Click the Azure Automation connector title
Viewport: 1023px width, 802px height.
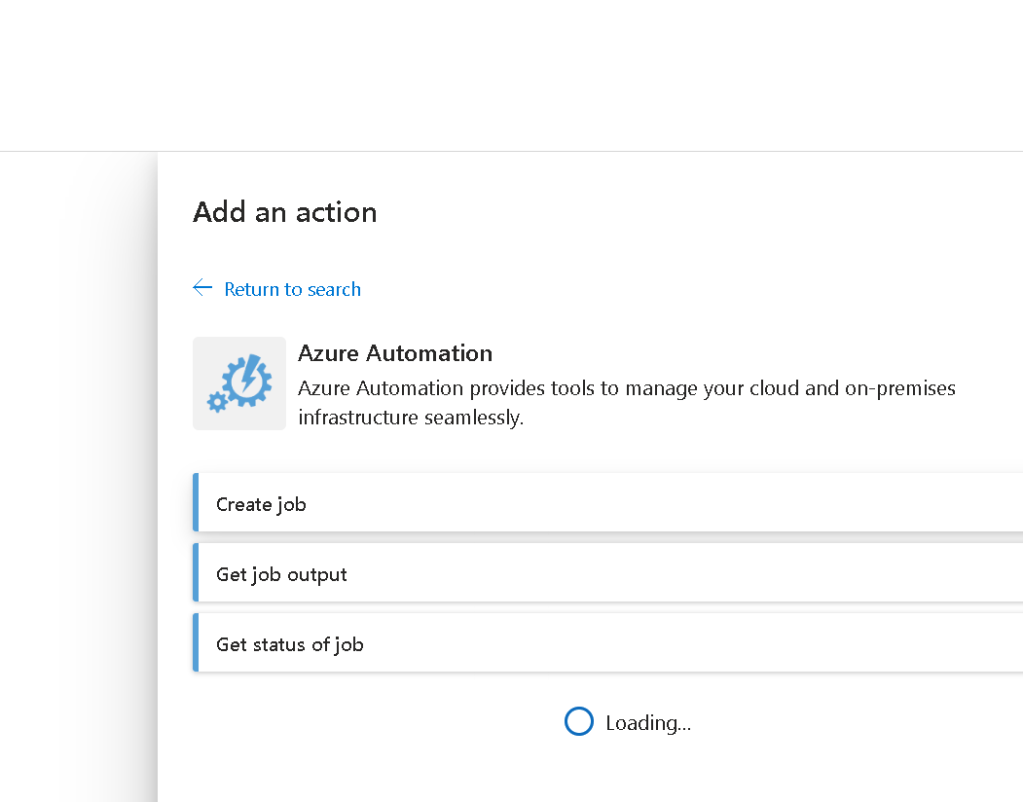click(395, 353)
